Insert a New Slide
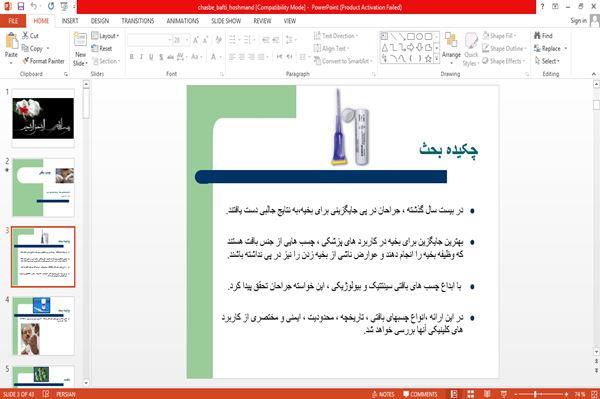The image size is (600, 399). (x=80, y=50)
